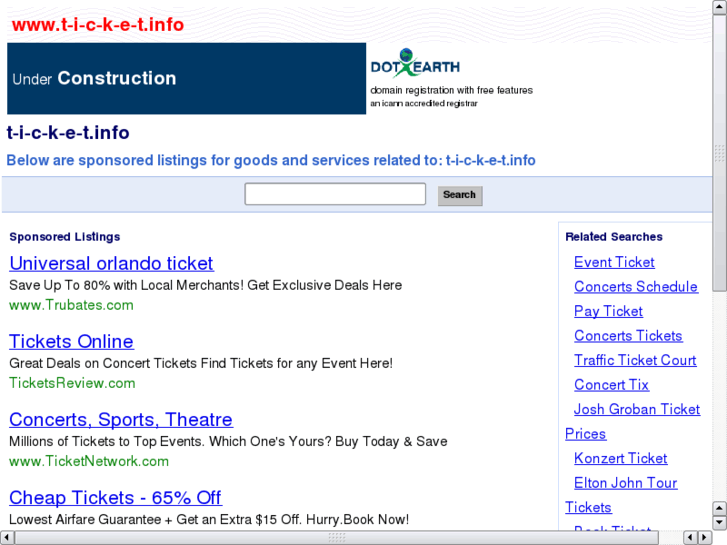Click the horizontal scrollbar left arrow
Screen dimensions: 727x545
point(7,538)
